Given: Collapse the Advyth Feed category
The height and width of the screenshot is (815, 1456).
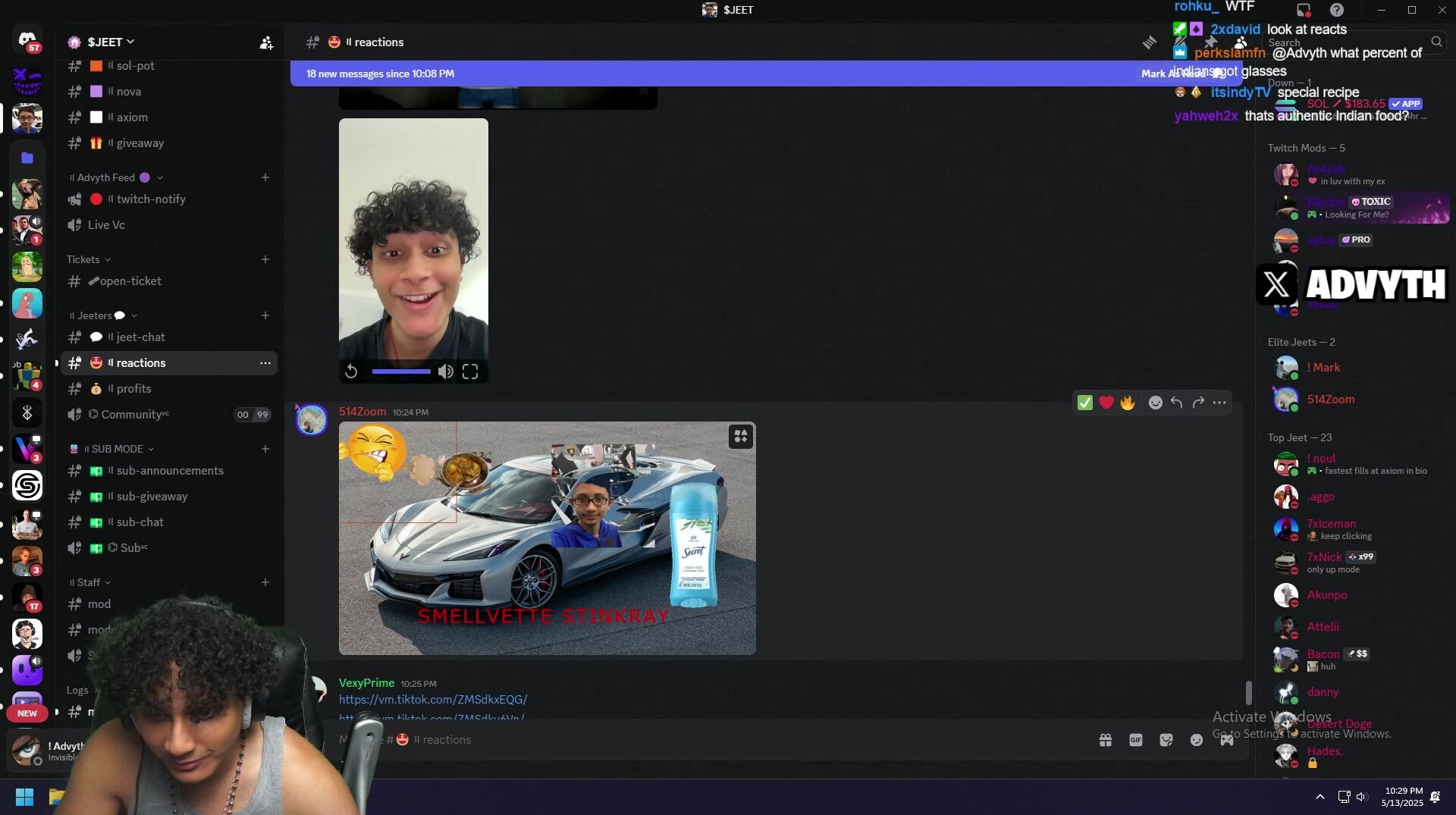Looking at the screenshot, I should click(116, 177).
